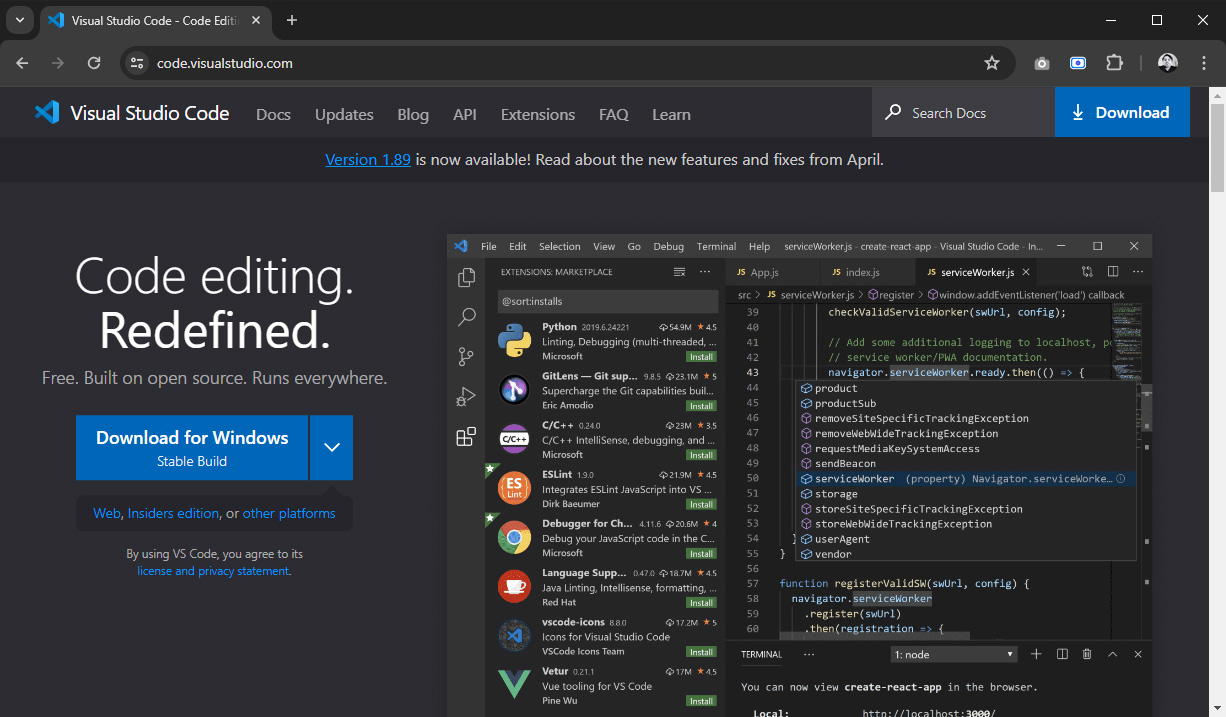The height and width of the screenshot is (717, 1226).
Task: Click the new terminal plus icon
Action: coord(1036,654)
